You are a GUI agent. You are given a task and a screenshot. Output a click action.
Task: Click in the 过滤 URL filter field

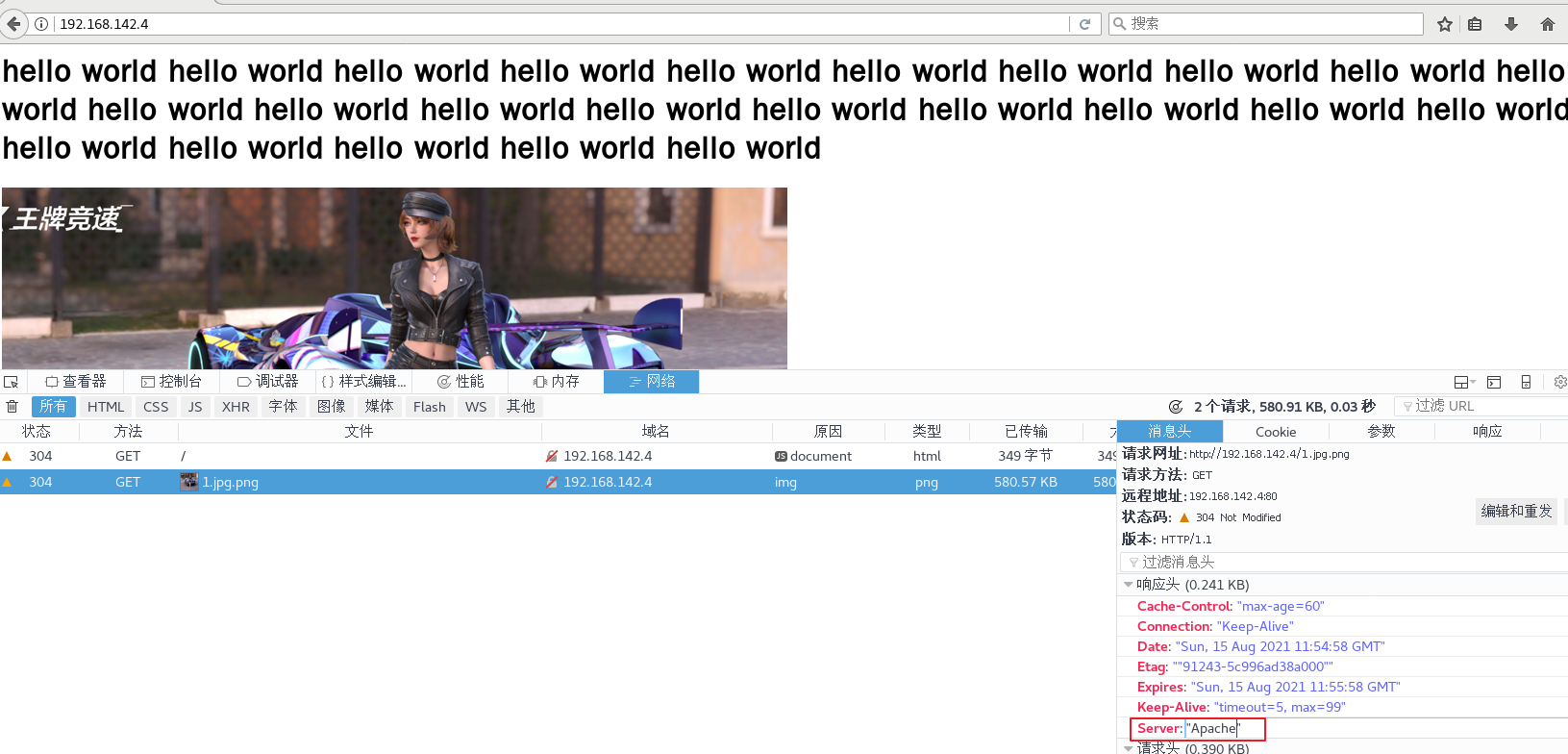coord(1481,407)
